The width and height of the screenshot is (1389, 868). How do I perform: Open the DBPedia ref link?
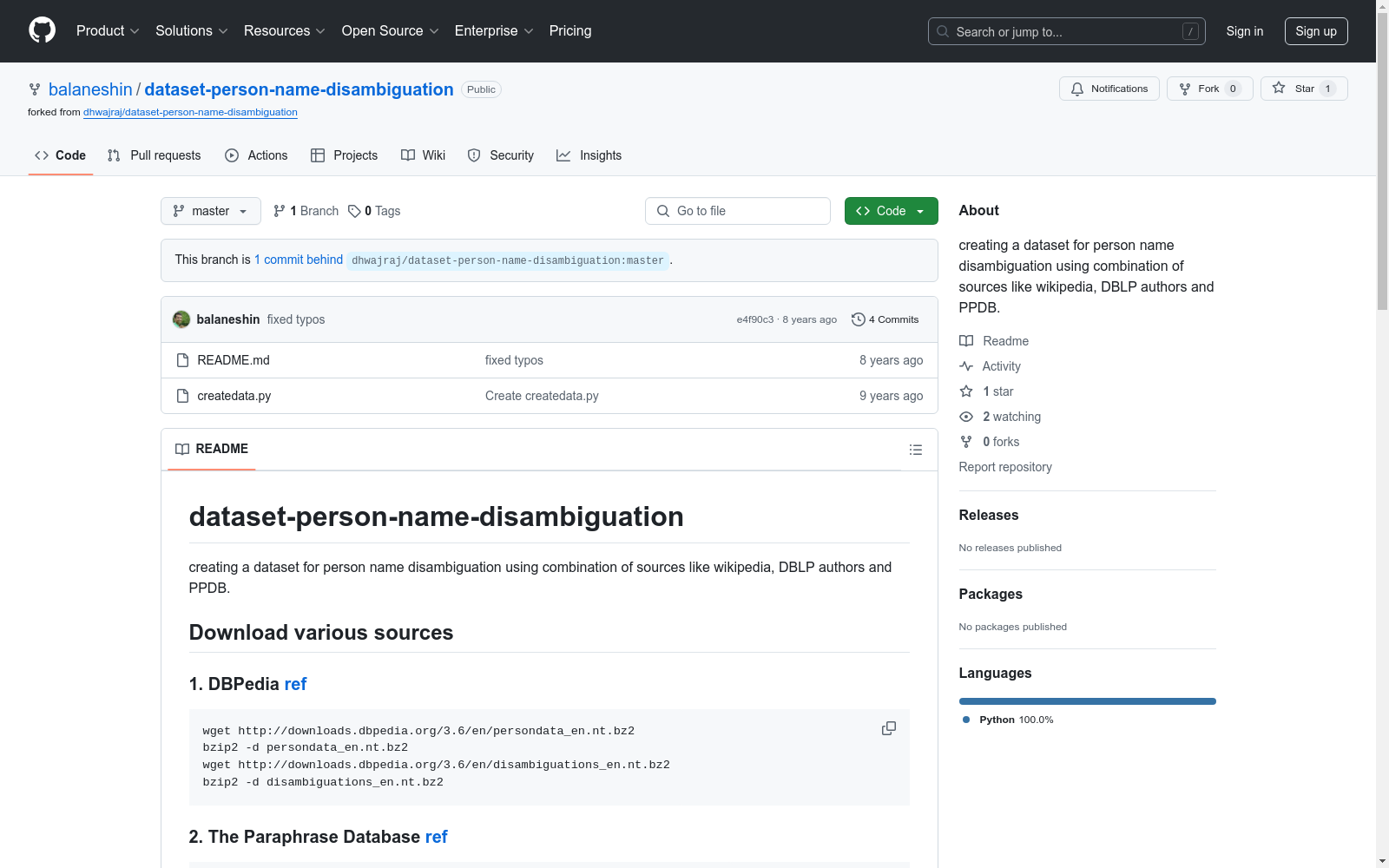(x=295, y=684)
